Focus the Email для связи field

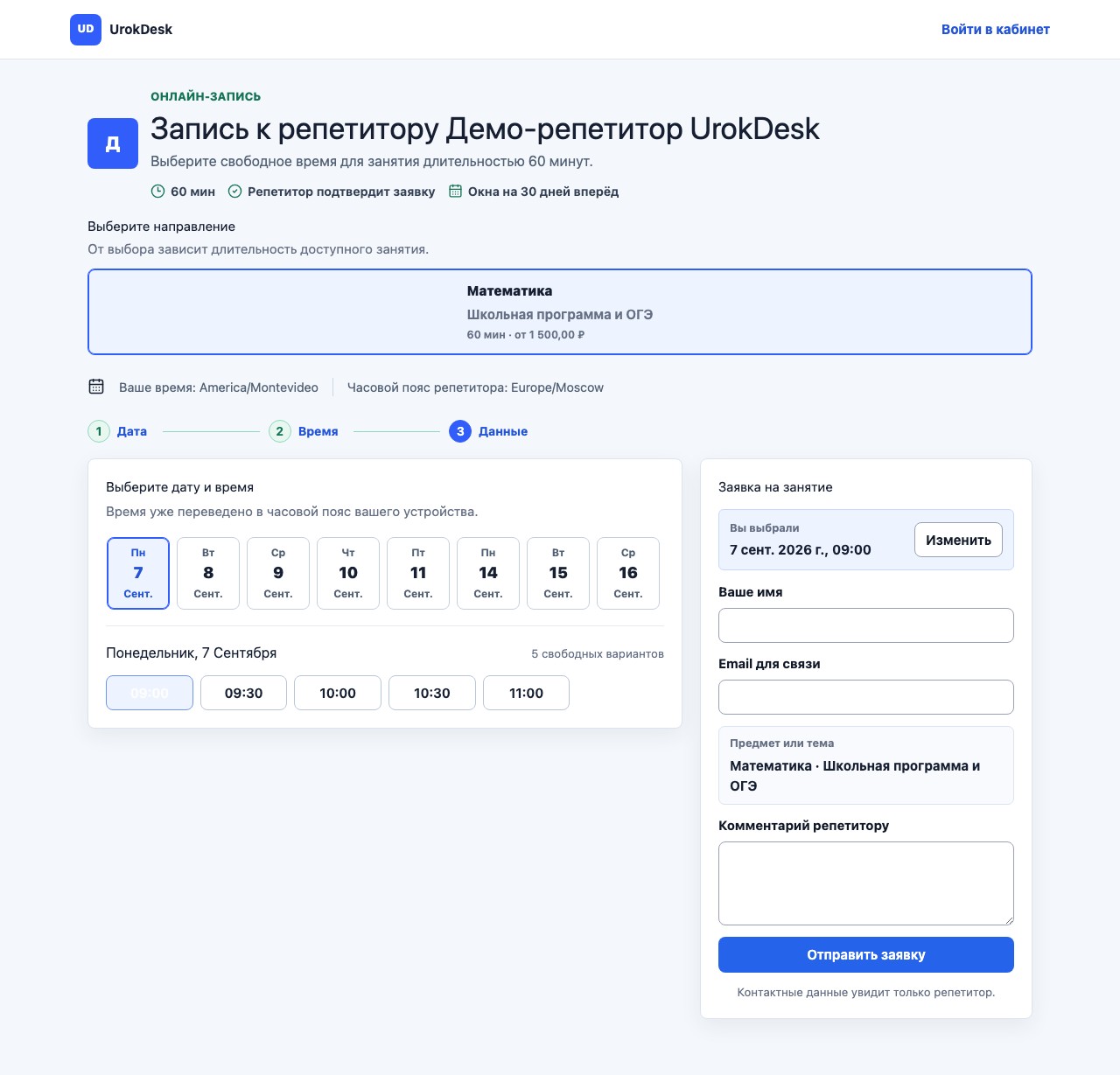coord(866,697)
